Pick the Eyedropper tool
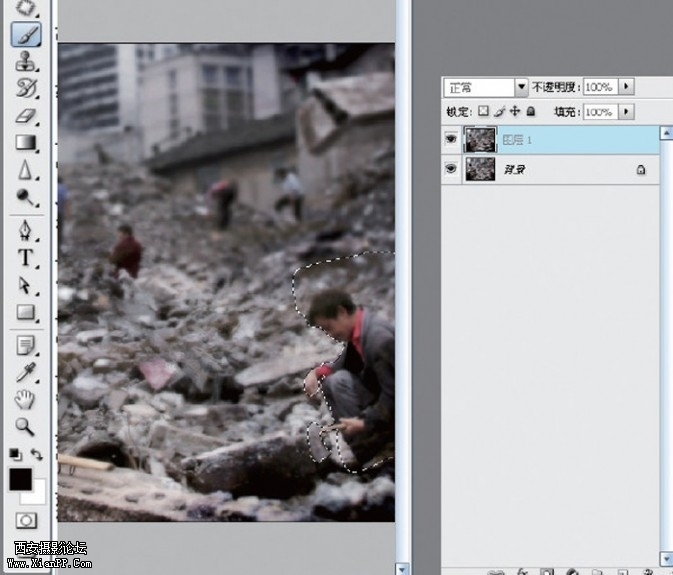The height and width of the screenshot is (575, 673). coord(26,373)
